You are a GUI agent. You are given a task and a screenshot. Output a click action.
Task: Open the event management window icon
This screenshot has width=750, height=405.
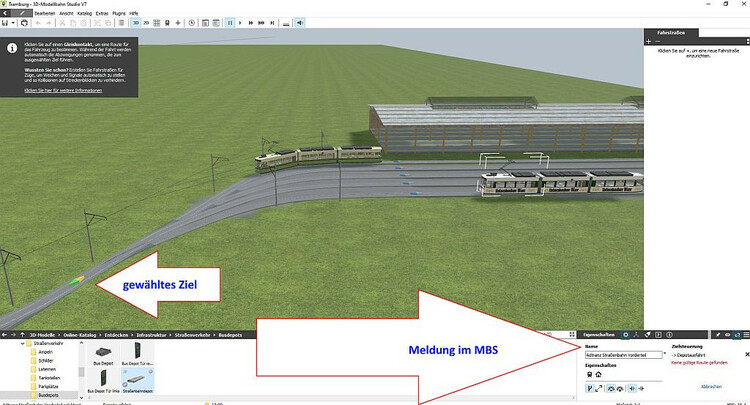pos(206,23)
